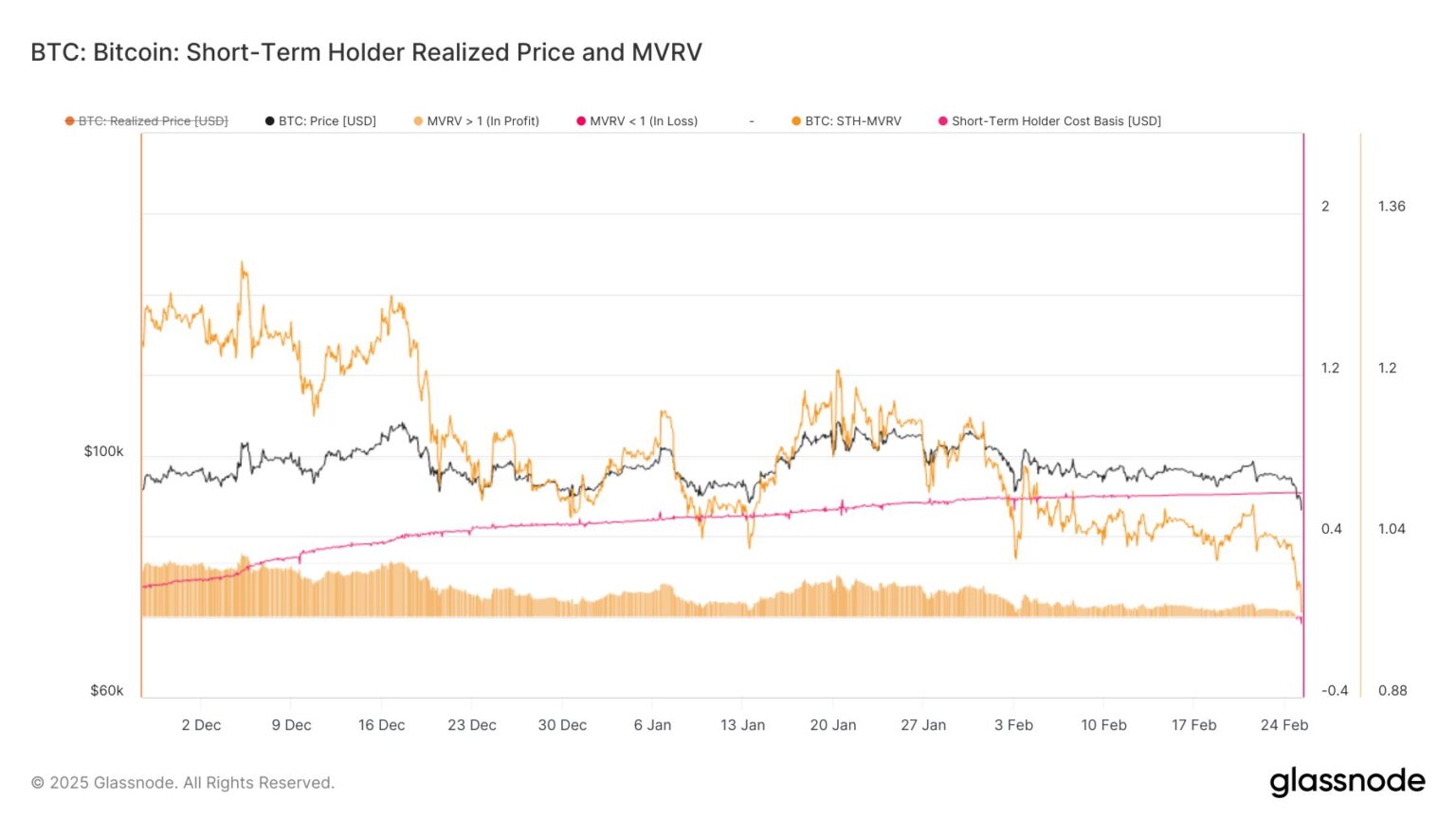Toggle the struck-through BTC: Realized Price [USD] series
Screen dimensions: 1456x819
click(x=153, y=121)
